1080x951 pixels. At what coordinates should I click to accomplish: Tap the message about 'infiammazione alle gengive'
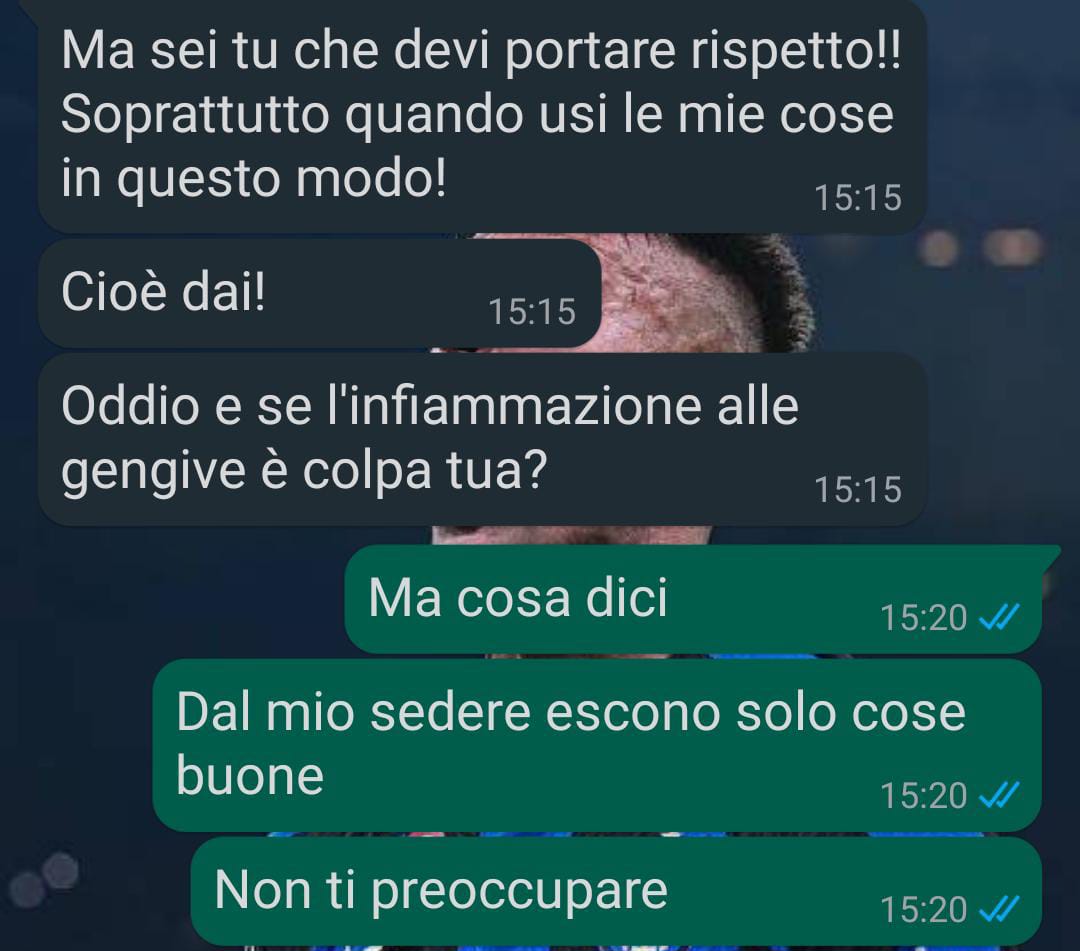coord(481,439)
